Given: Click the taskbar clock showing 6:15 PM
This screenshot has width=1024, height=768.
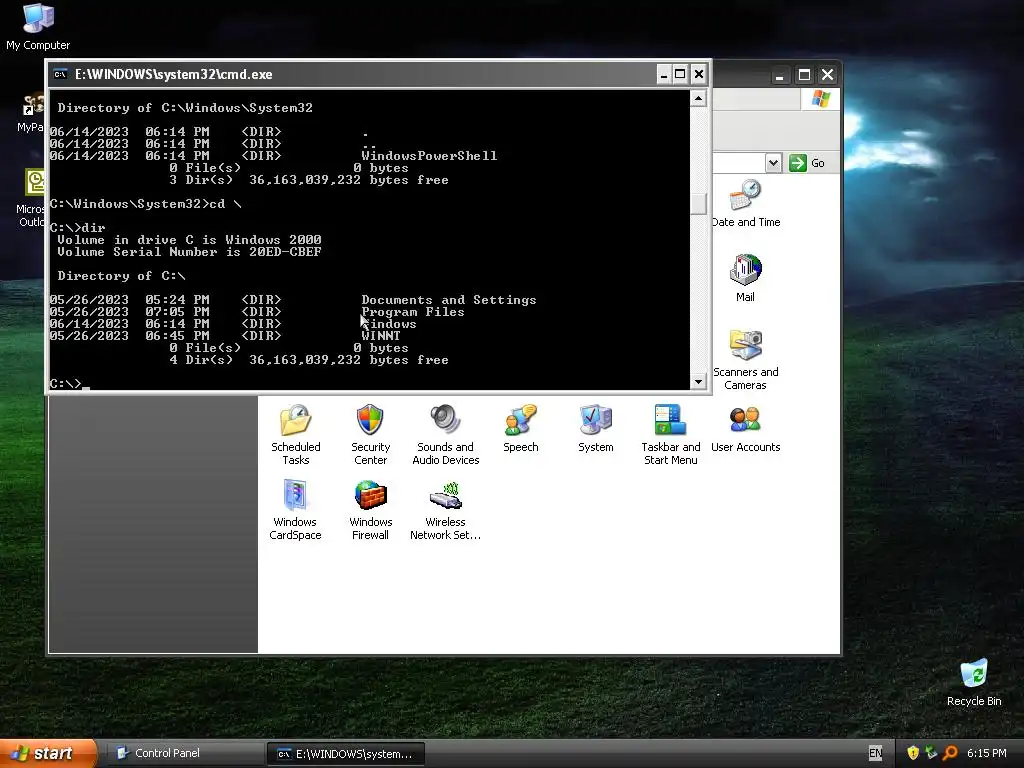Looking at the screenshot, I should [987, 753].
